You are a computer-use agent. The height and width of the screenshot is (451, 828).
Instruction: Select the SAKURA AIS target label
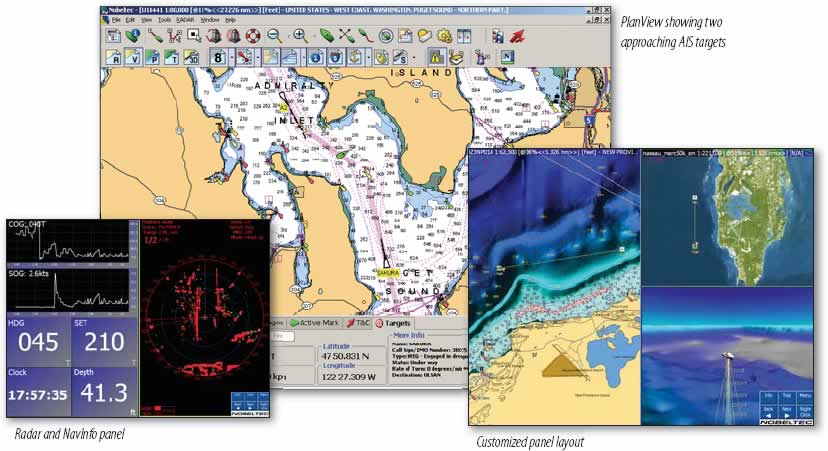(388, 271)
